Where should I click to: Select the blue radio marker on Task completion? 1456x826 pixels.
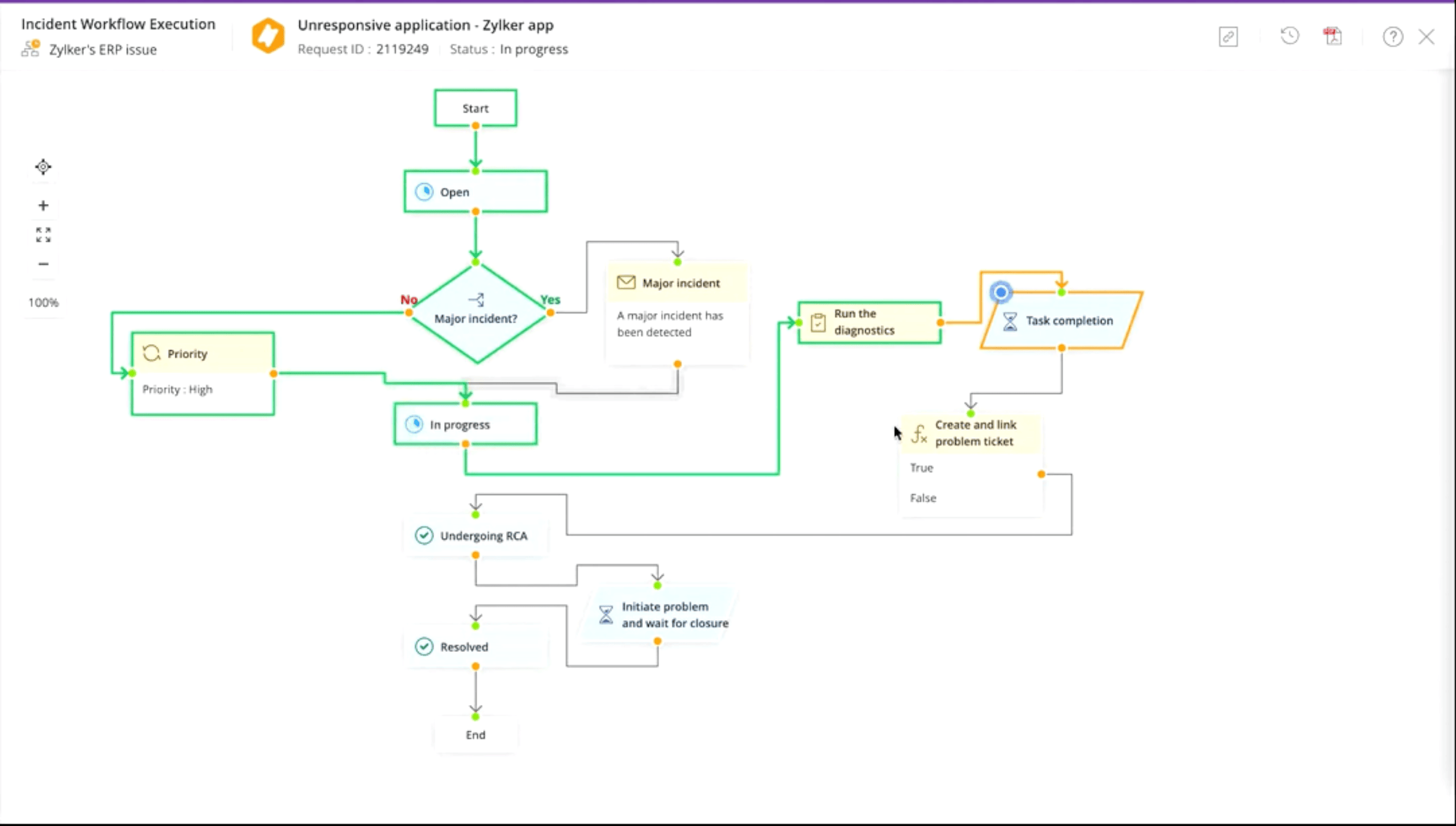1000,292
